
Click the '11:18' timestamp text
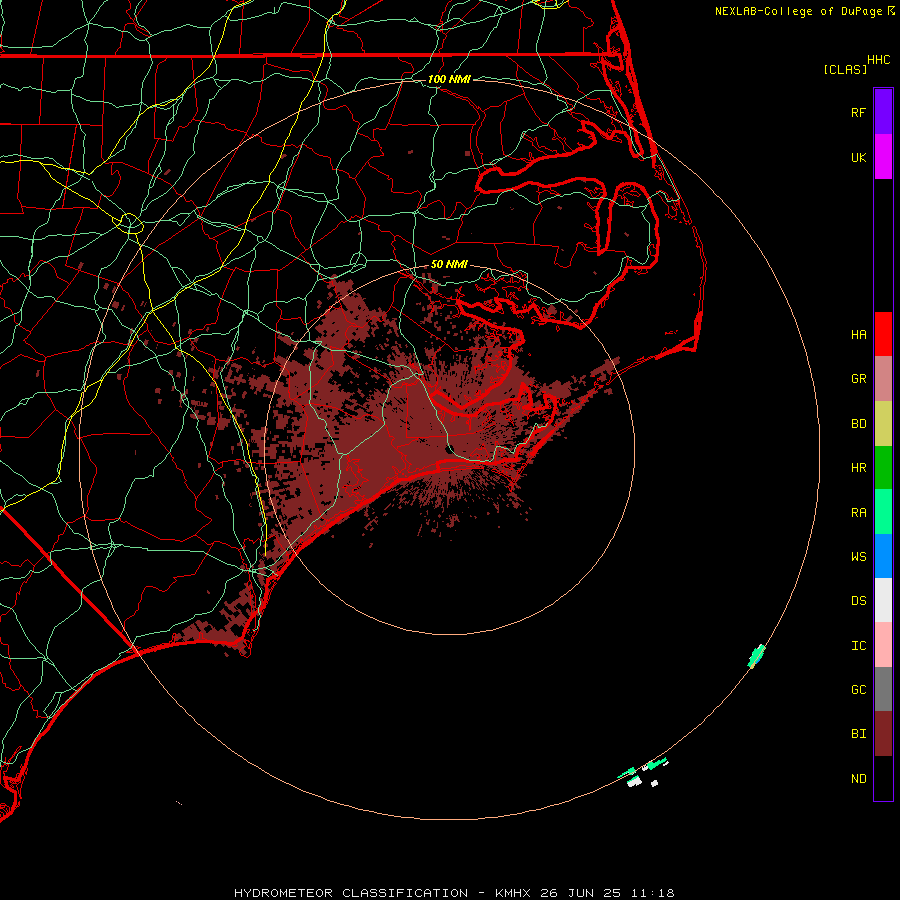pyautogui.click(x=653, y=893)
